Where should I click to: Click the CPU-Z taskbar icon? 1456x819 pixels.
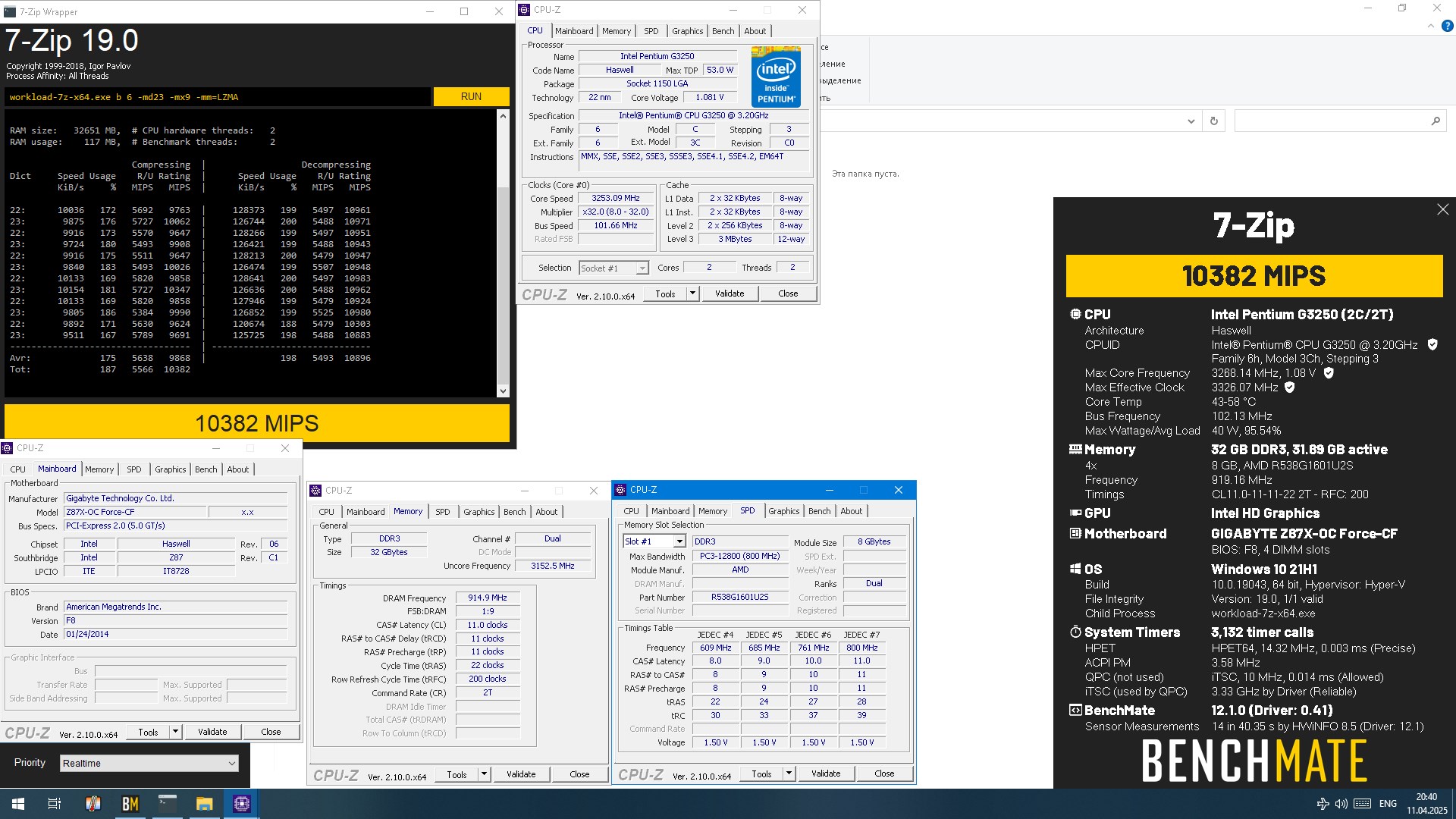click(242, 804)
